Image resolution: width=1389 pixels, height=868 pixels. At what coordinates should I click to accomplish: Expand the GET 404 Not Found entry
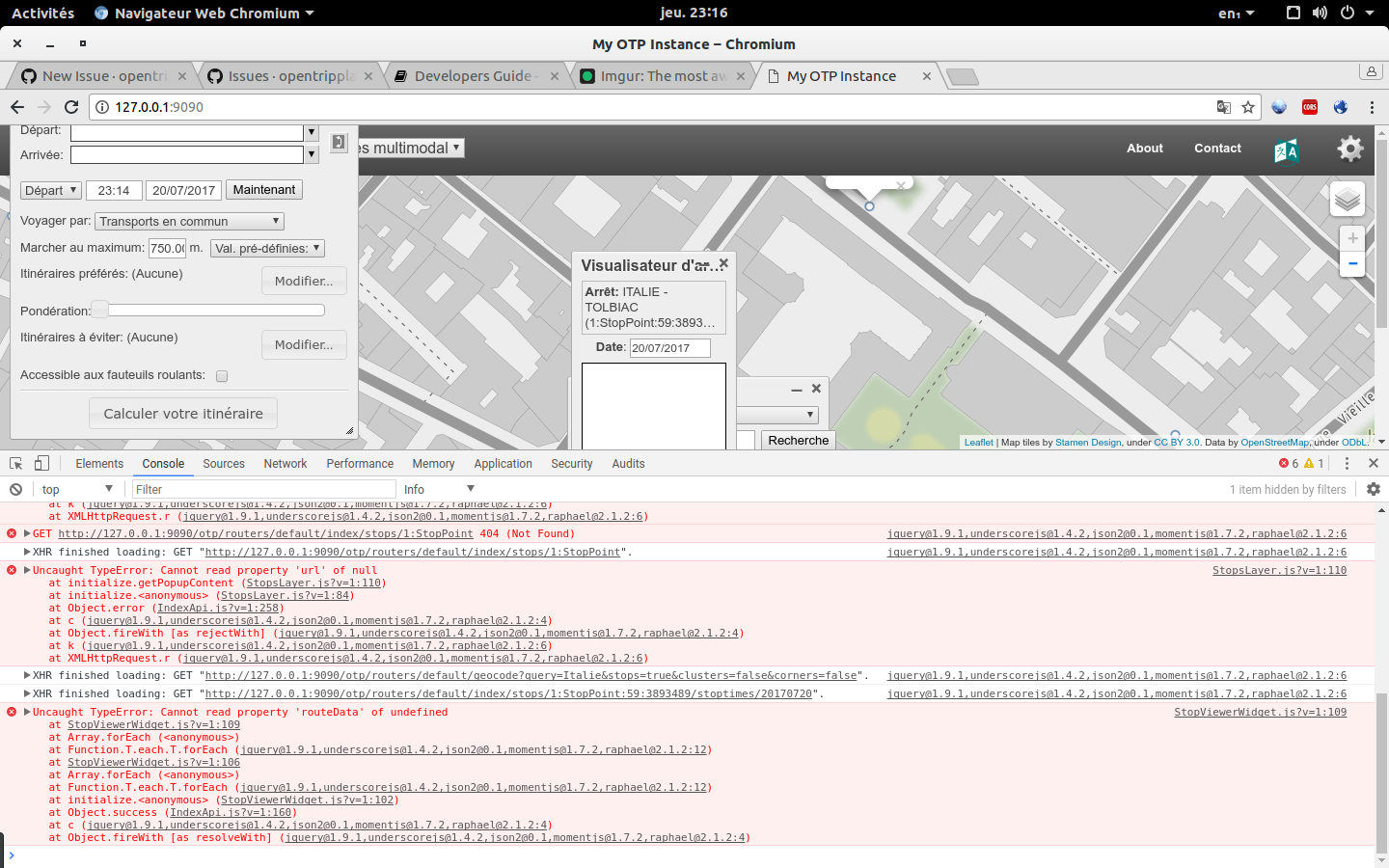click(28, 534)
